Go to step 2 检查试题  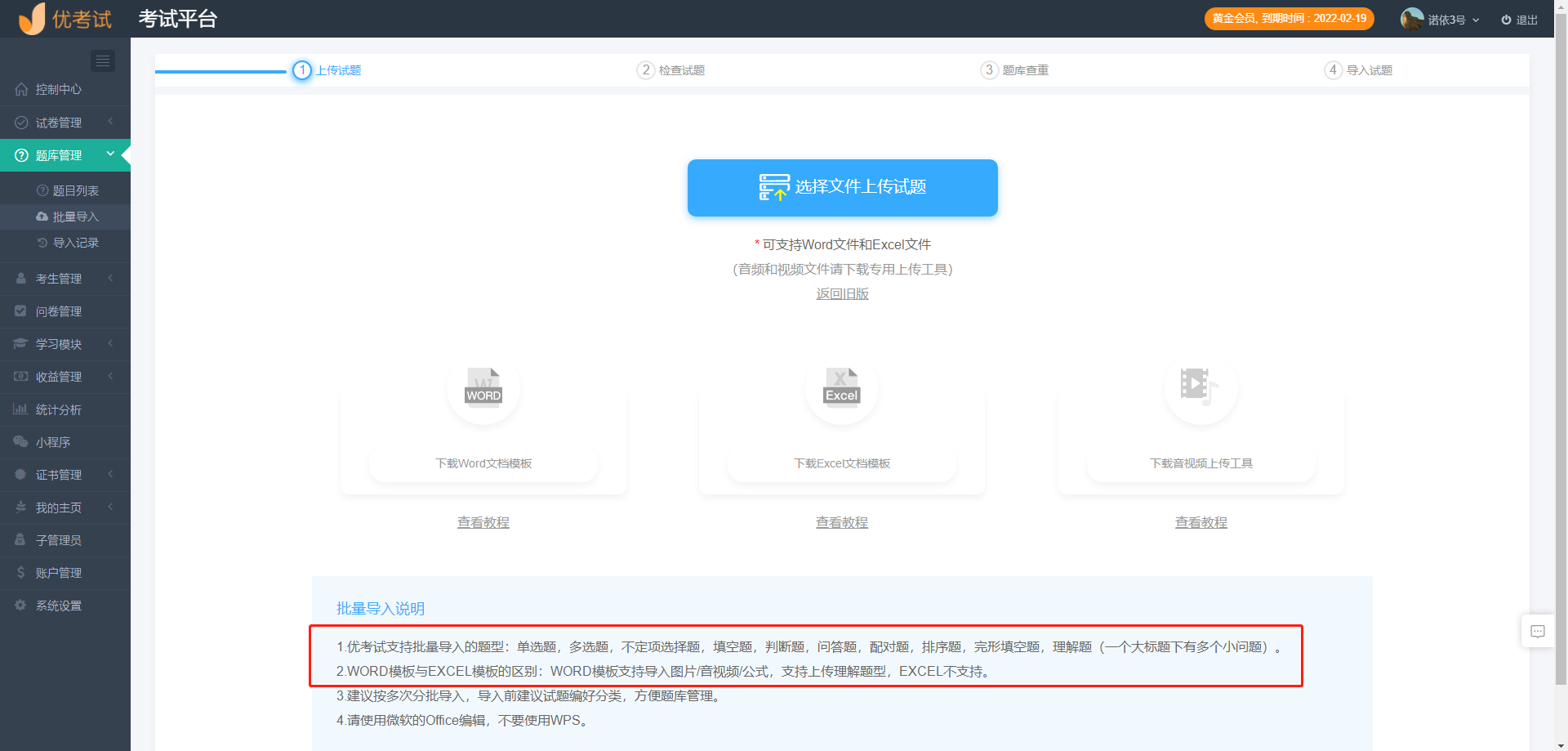pos(670,70)
